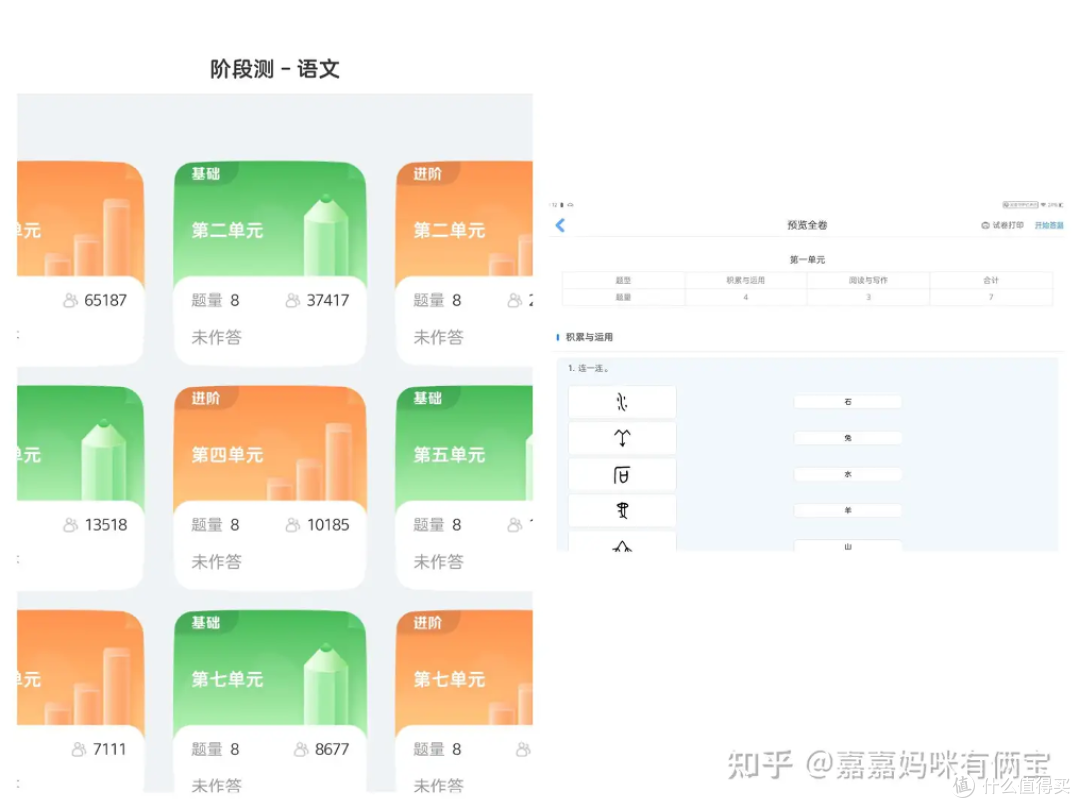Click 基础 tag on green 第七单元 card
1080x808 pixels.
(205, 623)
